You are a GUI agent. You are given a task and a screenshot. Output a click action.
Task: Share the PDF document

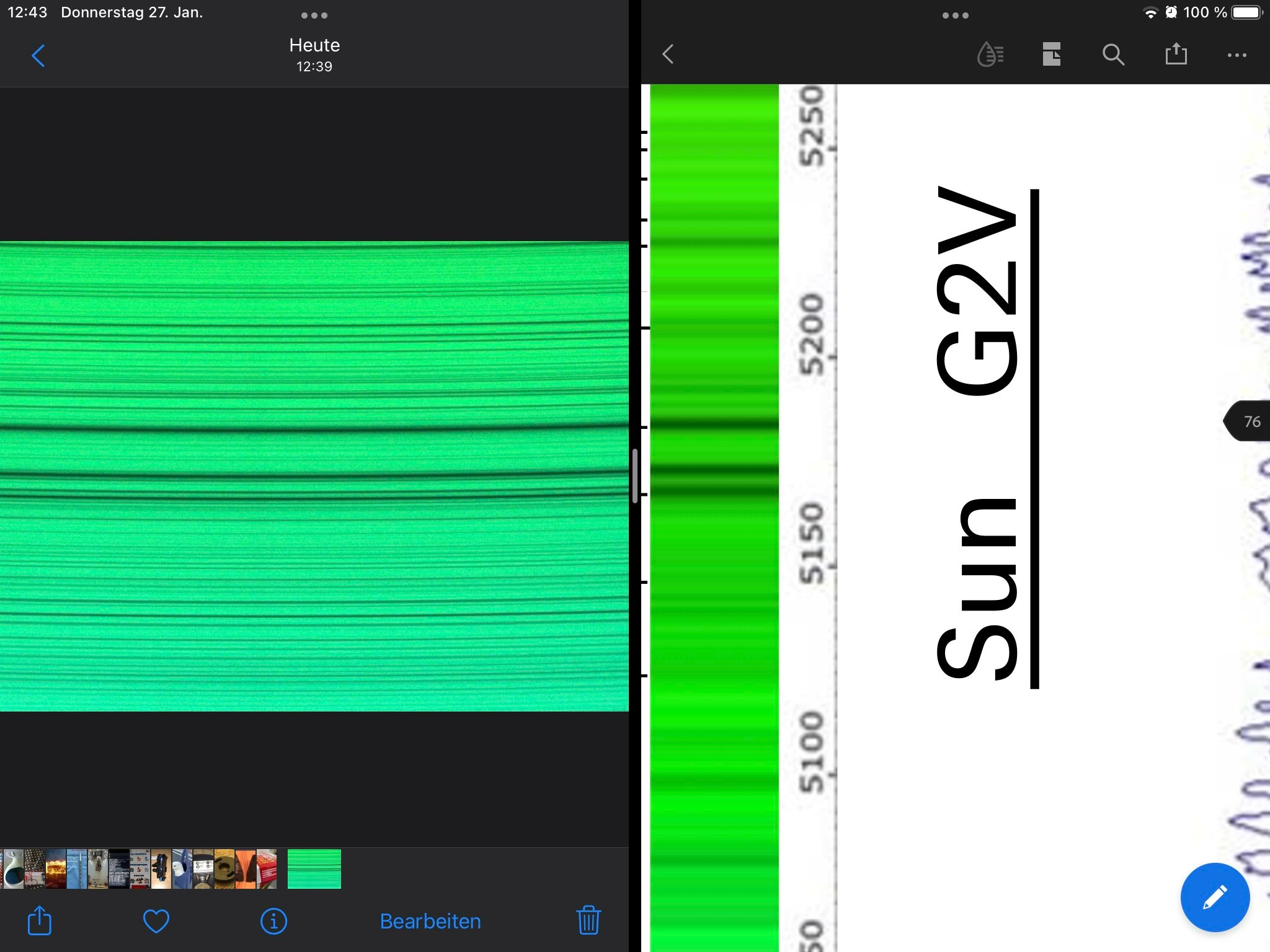(x=1176, y=55)
